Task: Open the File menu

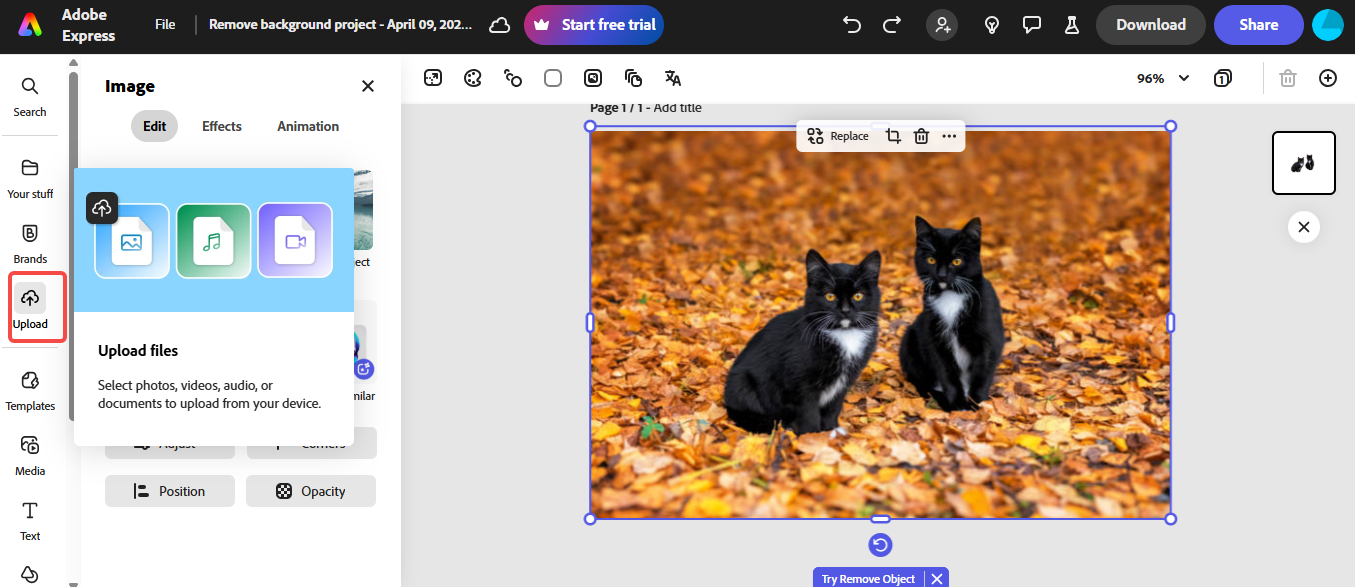Action: pos(165,25)
